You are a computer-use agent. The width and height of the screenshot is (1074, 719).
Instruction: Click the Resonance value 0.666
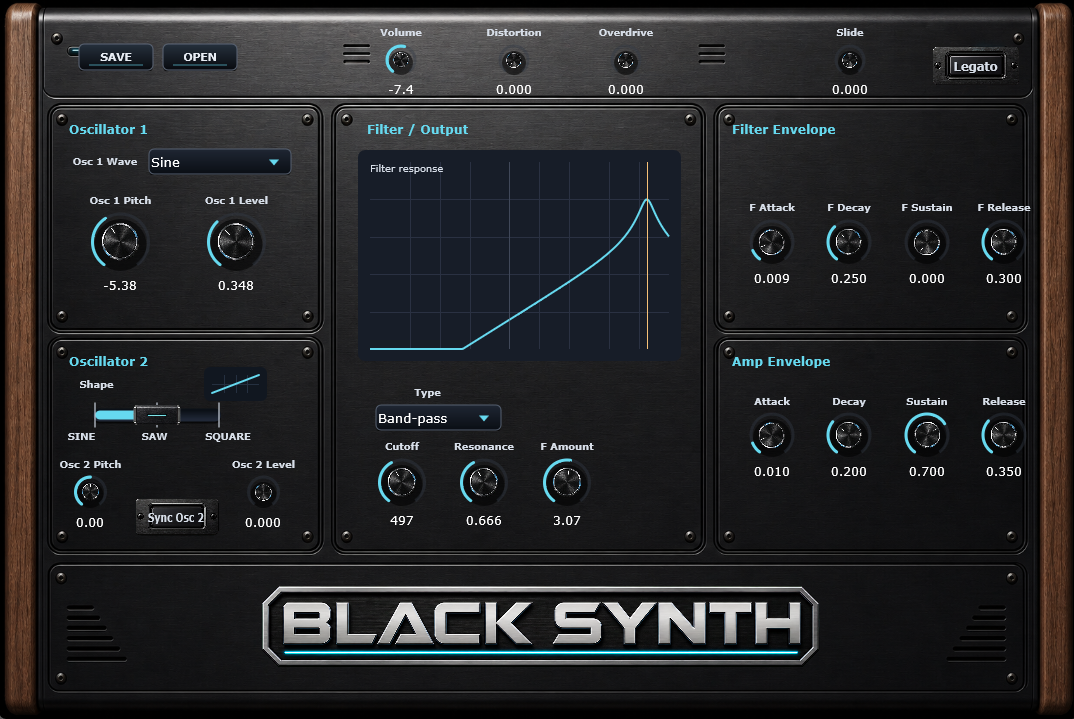(x=484, y=520)
